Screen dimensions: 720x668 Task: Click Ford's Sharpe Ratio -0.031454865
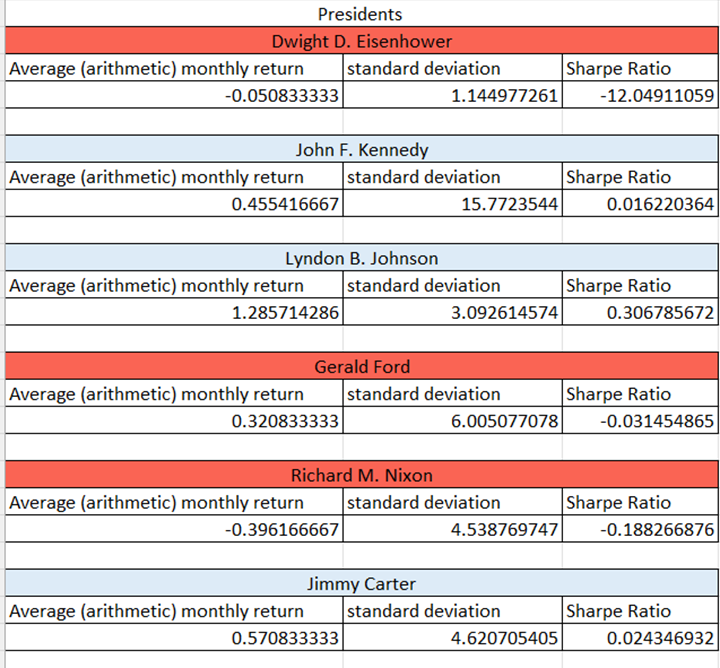click(640, 421)
